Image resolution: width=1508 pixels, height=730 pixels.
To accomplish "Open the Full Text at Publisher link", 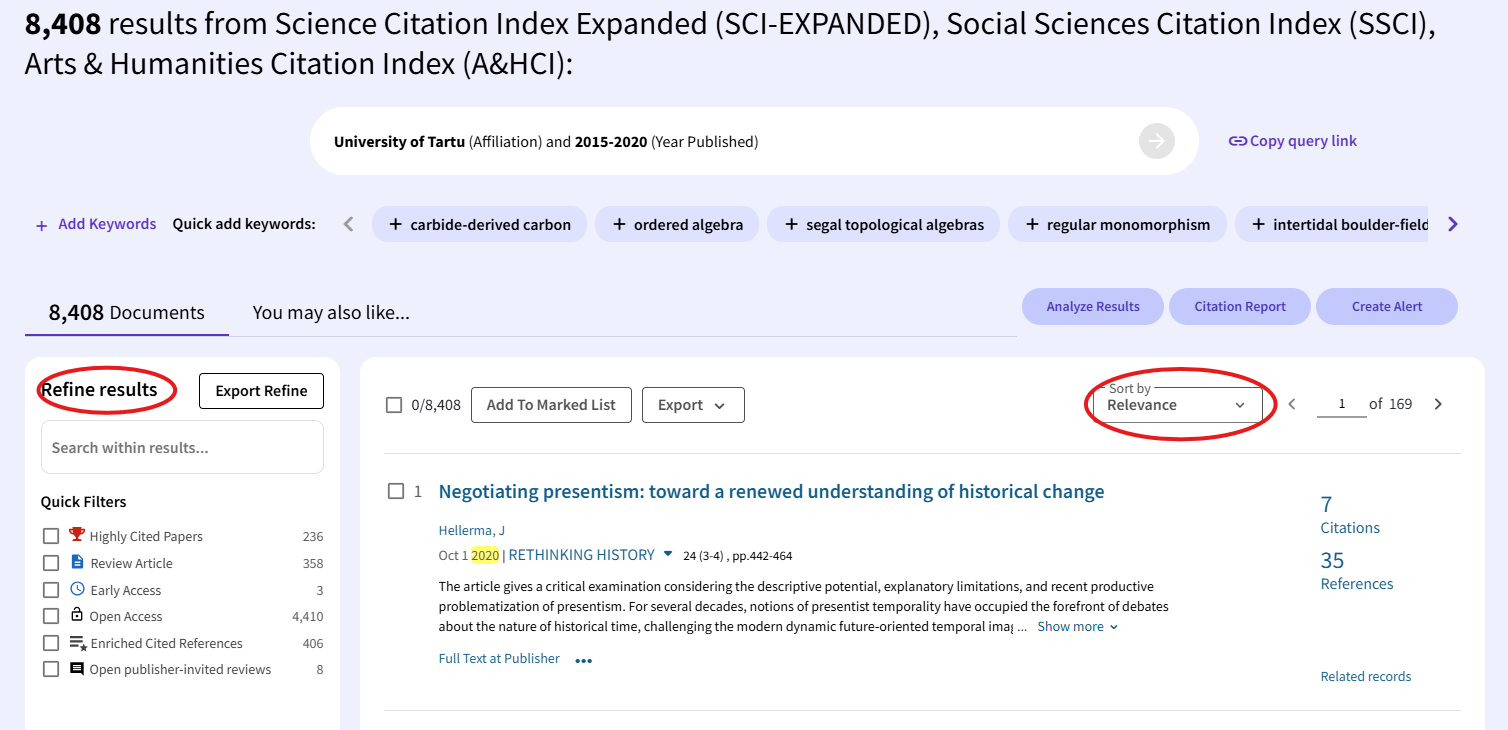I will (499, 659).
